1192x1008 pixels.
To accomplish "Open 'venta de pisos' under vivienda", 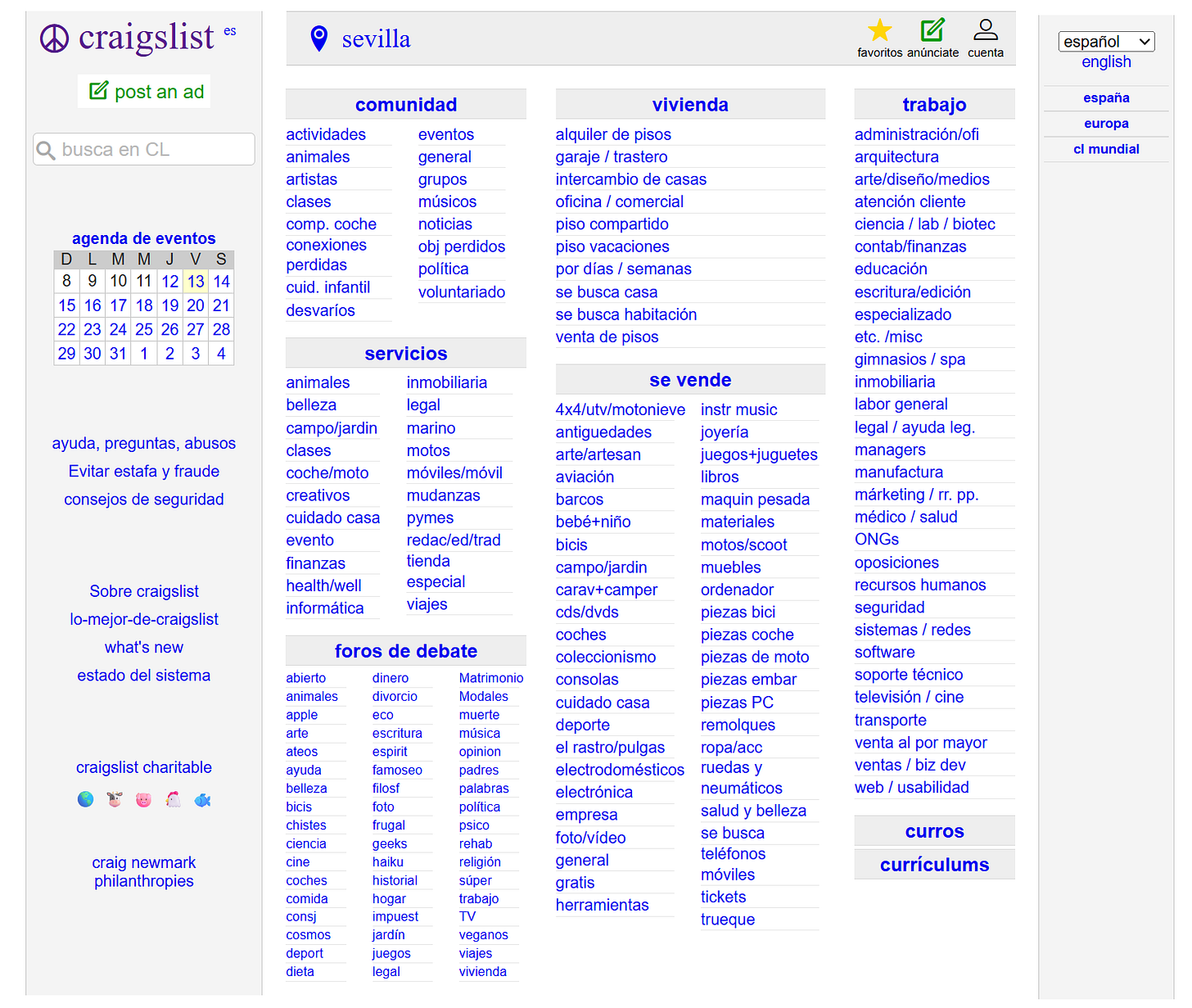I will point(607,337).
